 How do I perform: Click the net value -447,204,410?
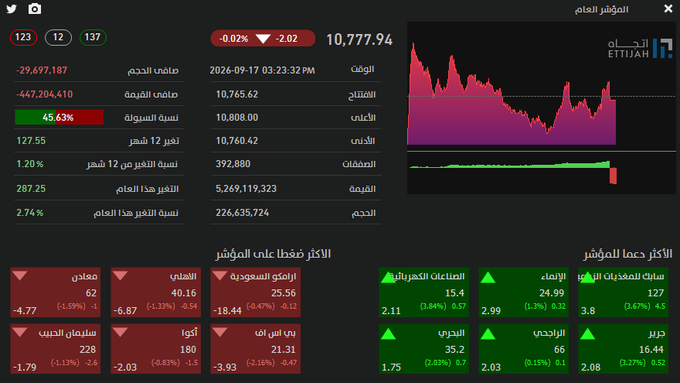tap(44, 94)
